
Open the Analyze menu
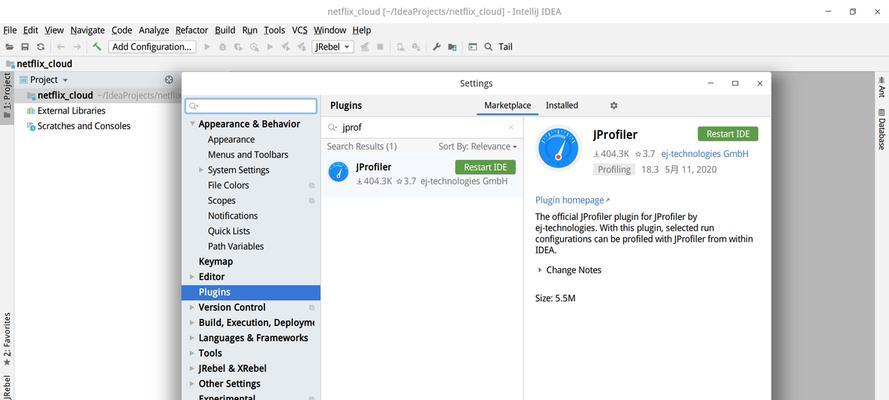click(154, 30)
